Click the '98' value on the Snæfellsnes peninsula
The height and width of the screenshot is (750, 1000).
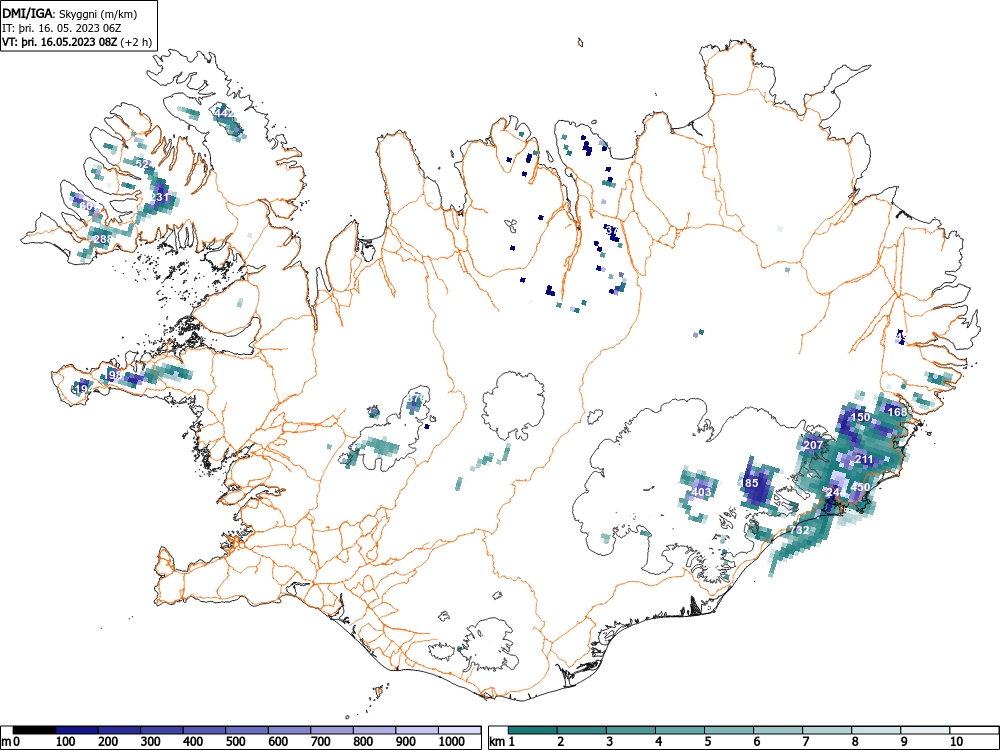point(115,375)
